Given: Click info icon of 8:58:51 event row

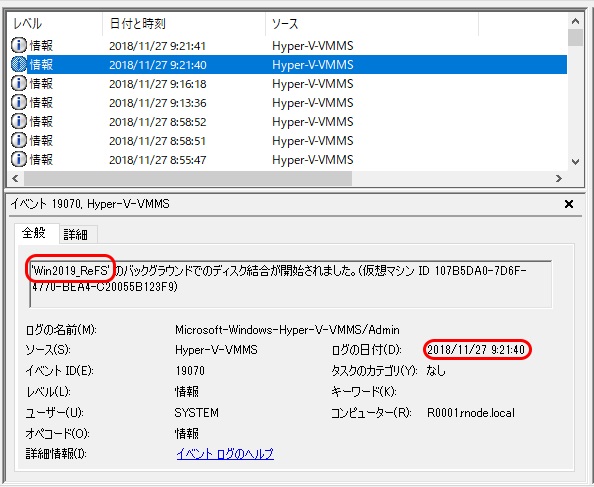Looking at the screenshot, I should tap(19, 140).
